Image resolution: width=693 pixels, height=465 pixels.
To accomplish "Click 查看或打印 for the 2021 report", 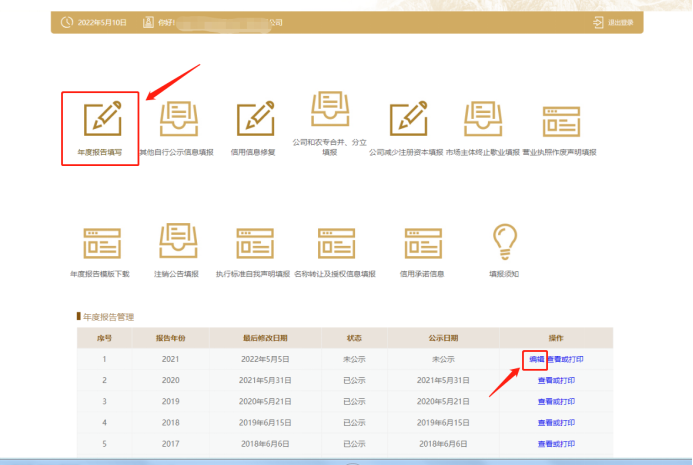I will (565, 359).
